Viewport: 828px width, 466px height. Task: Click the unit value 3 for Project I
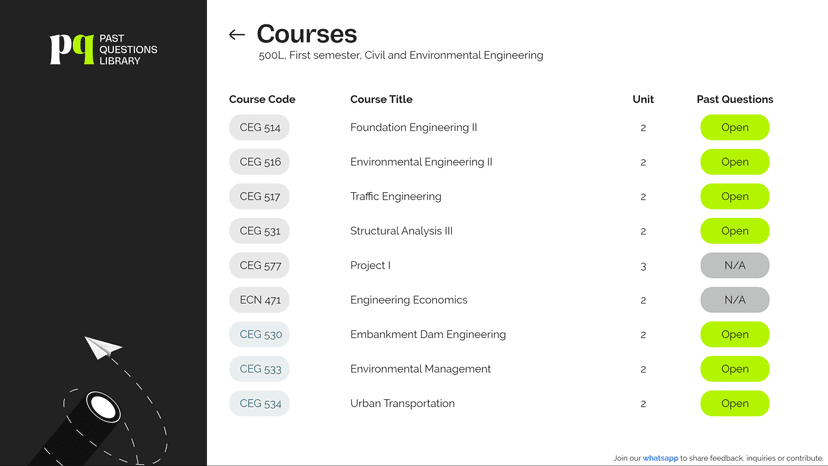643,266
